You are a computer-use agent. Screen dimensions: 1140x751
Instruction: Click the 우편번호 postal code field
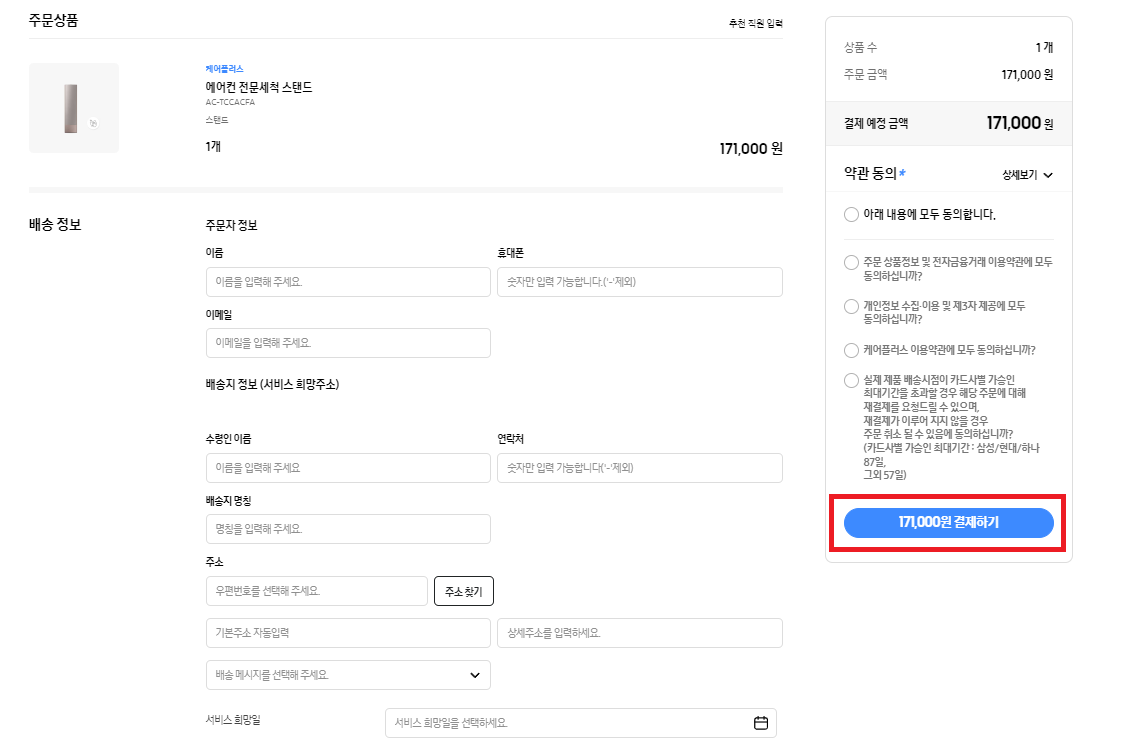[x=315, y=591]
